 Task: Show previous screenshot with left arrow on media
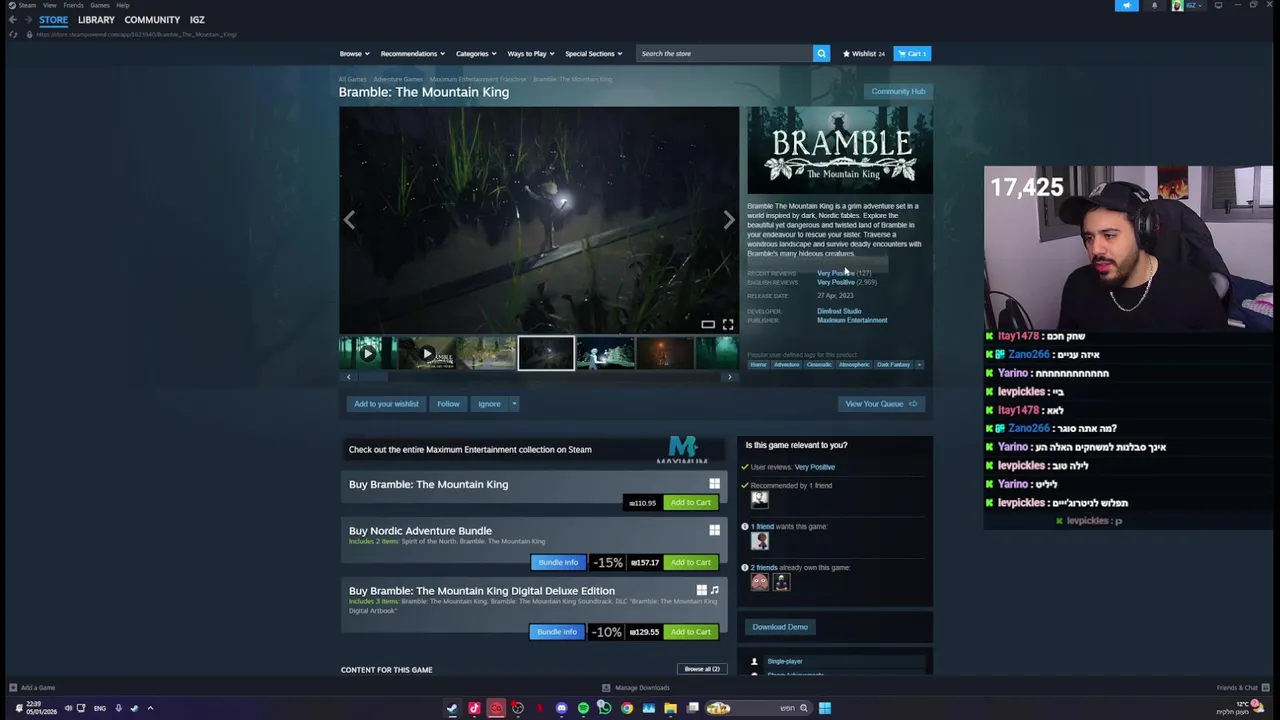[349, 220]
